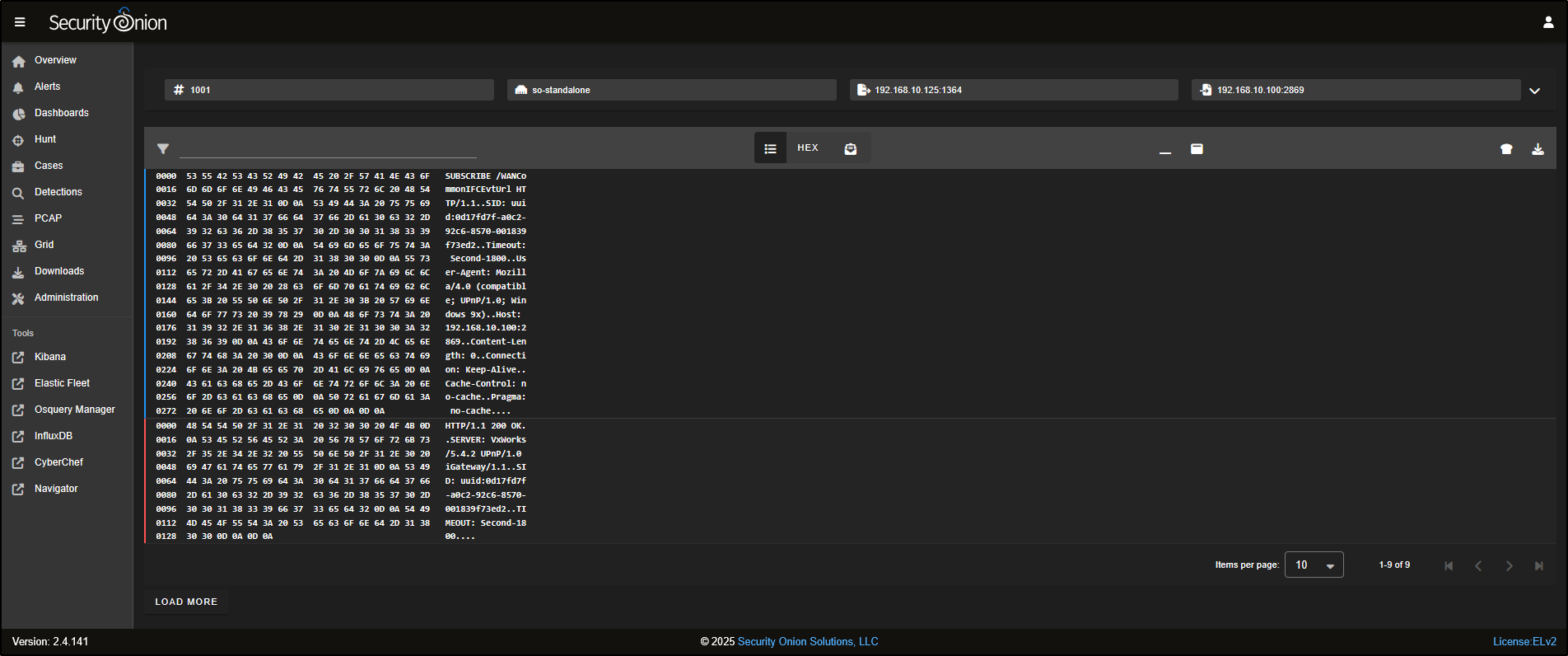Maximize the packet view pane
This screenshot has width=1568, height=656.
click(1197, 149)
